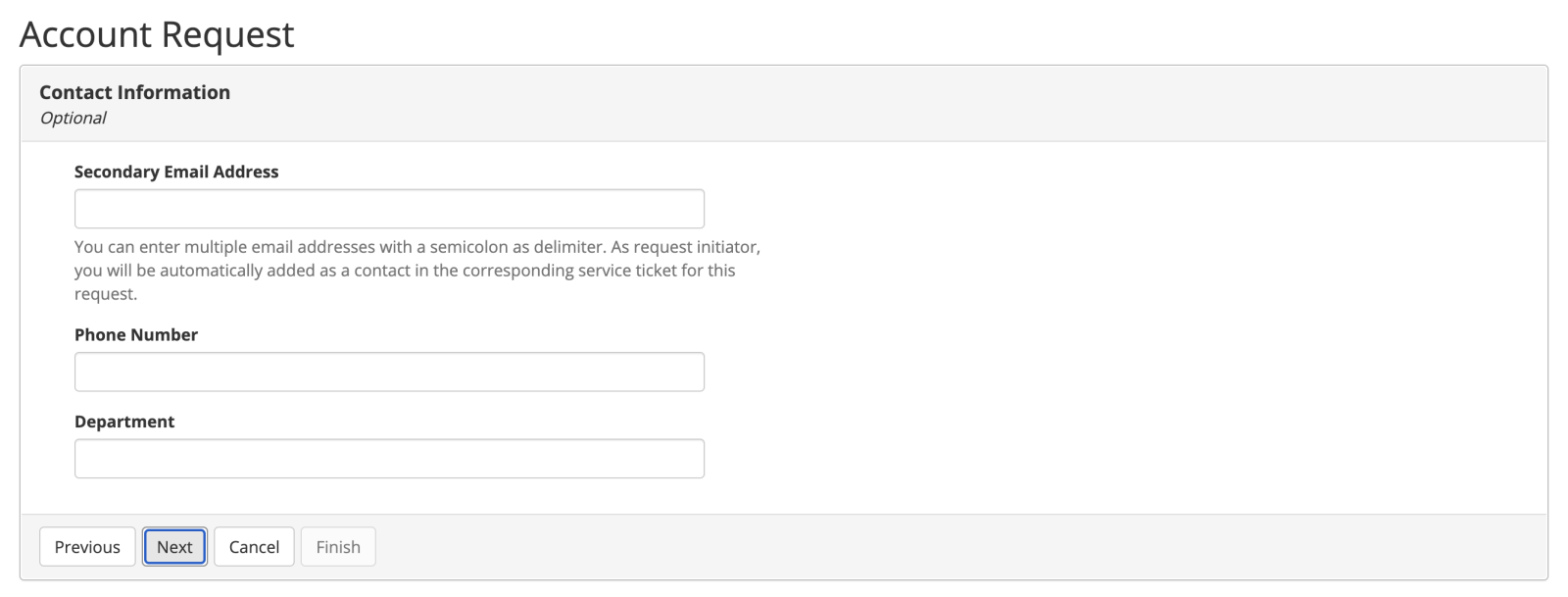Focus the Phone Number text box
The height and width of the screenshot is (597, 1568).
point(389,373)
